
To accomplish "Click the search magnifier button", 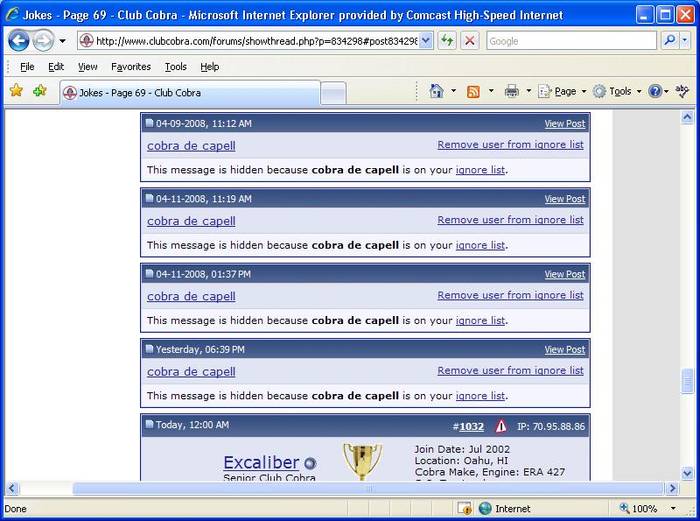I will pyautogui.click(x=670, y=41).
